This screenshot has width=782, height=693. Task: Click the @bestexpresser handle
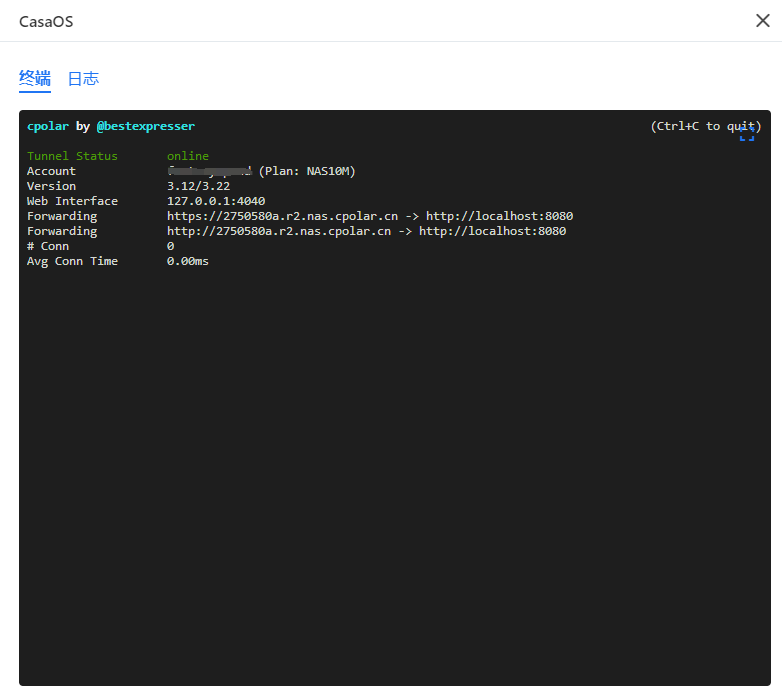[x=146, y=126]
